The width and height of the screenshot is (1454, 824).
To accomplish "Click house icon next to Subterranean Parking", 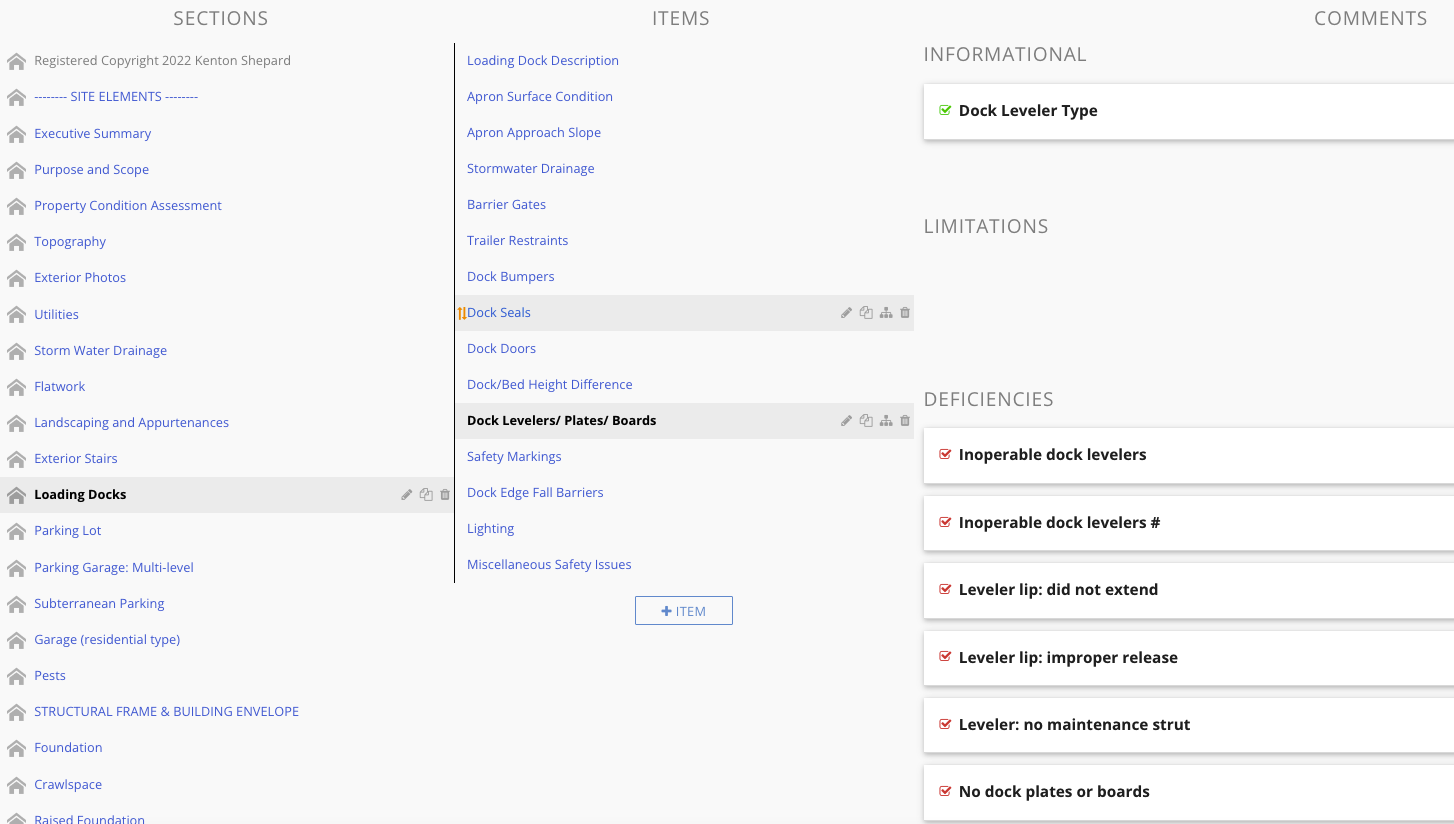I will (x=16, y=604).
